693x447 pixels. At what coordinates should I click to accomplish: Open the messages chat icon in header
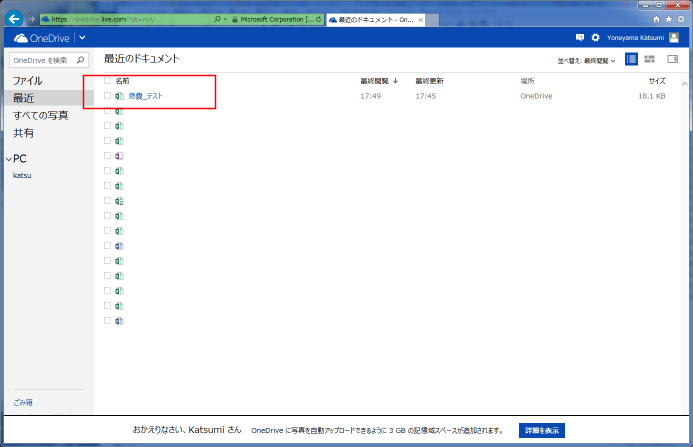(x=580, y=38)
